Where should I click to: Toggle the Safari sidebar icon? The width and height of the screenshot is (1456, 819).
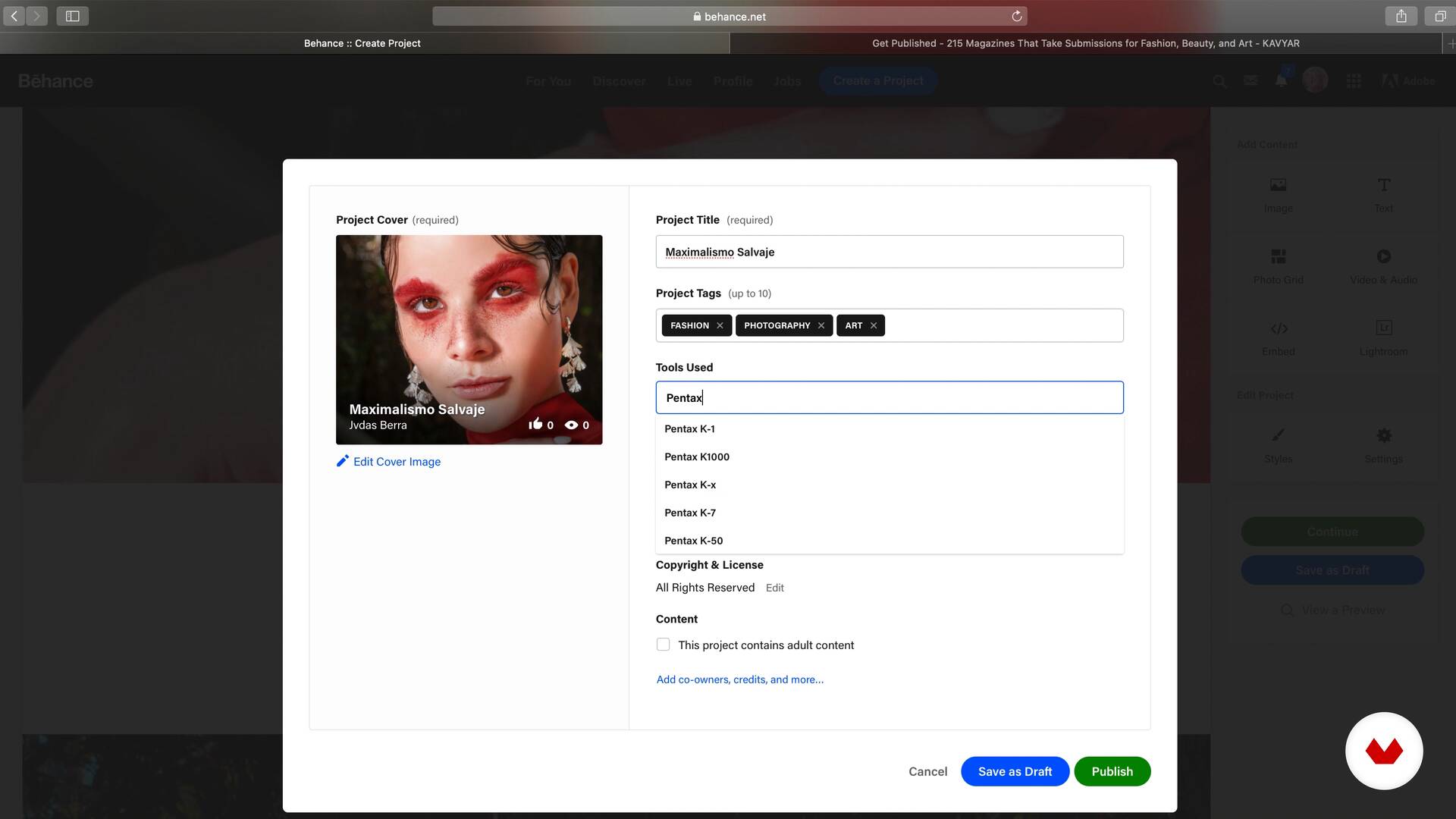[x=73, y=16]
